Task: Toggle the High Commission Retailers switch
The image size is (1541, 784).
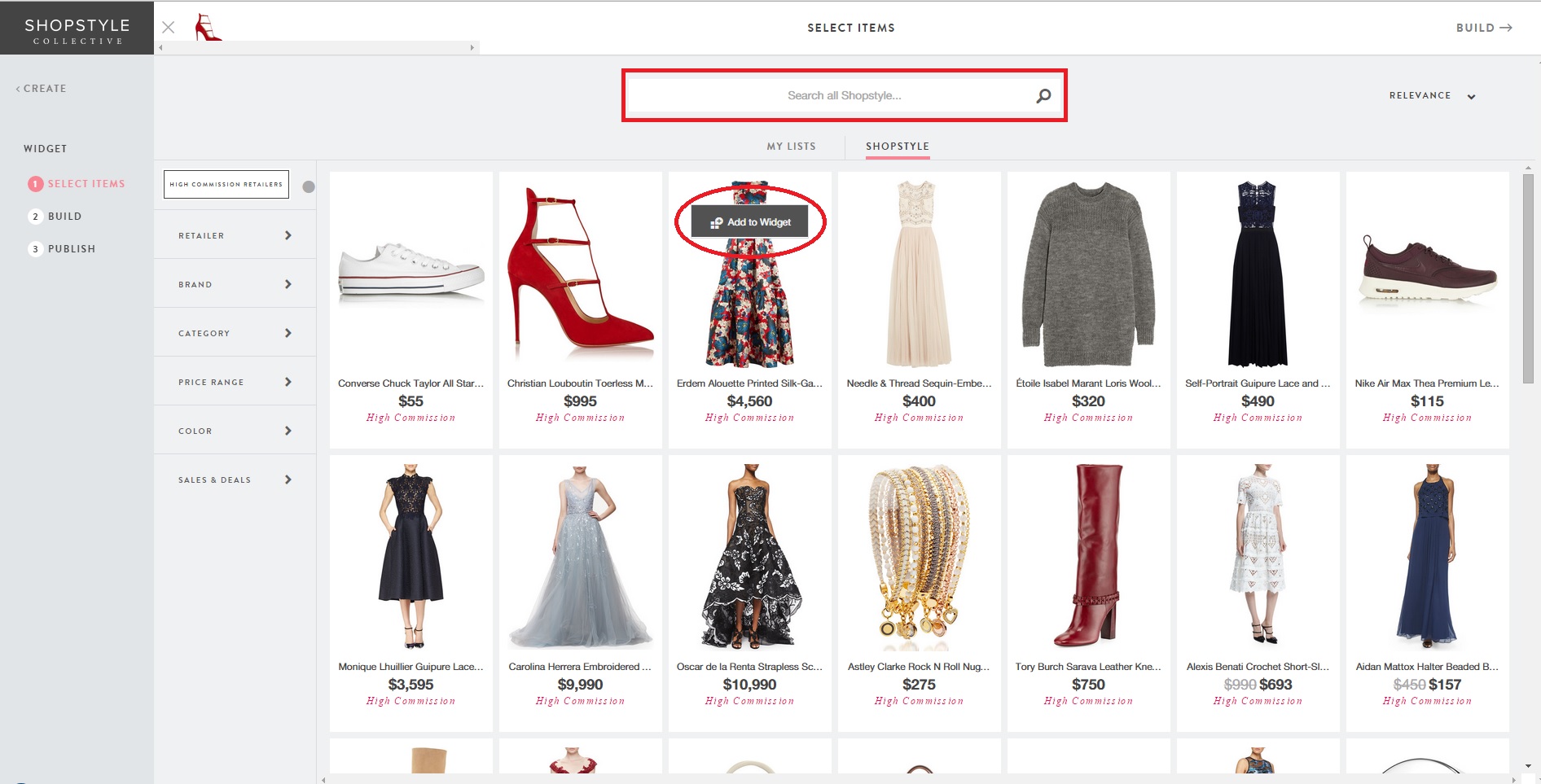Action: click(x=308, y=186)
